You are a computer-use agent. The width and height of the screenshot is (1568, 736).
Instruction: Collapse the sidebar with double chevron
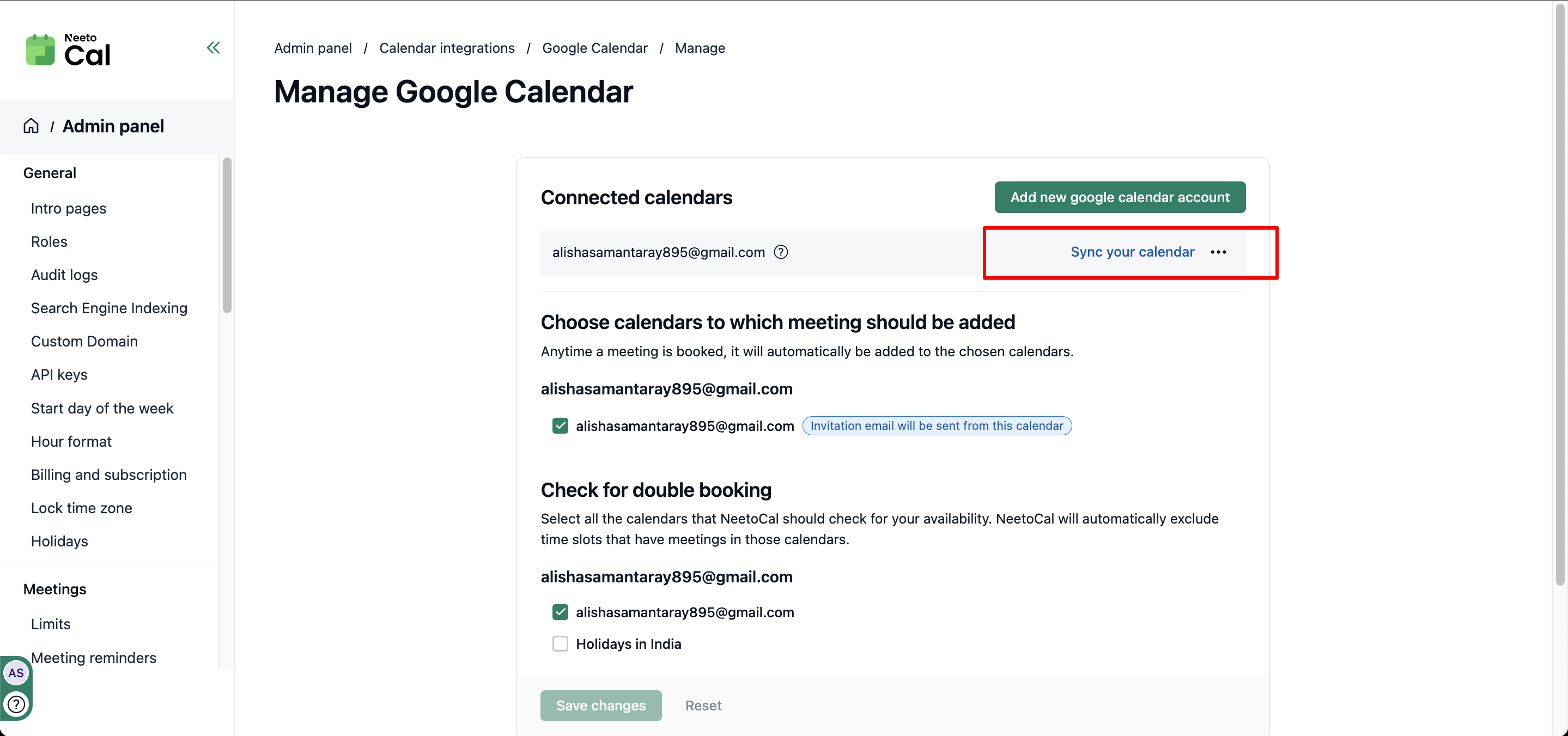[213, 47]
